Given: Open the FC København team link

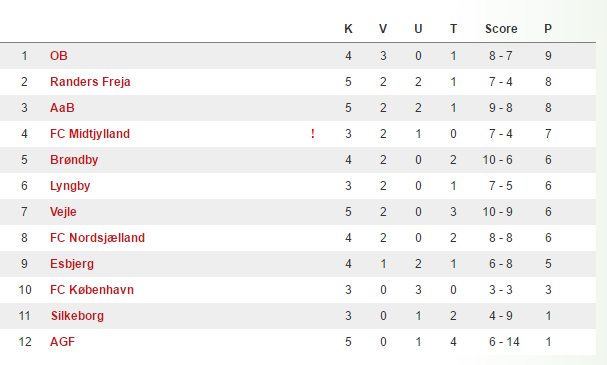Looking at the screenshot, I should coord(92,290).
